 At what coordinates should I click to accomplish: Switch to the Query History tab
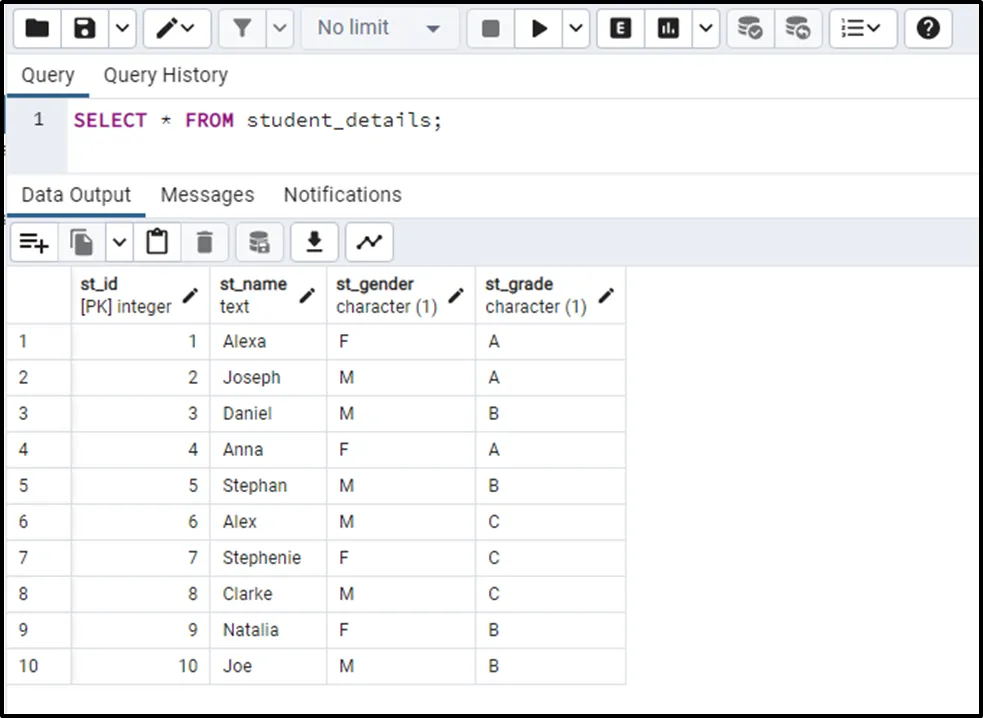165,75
